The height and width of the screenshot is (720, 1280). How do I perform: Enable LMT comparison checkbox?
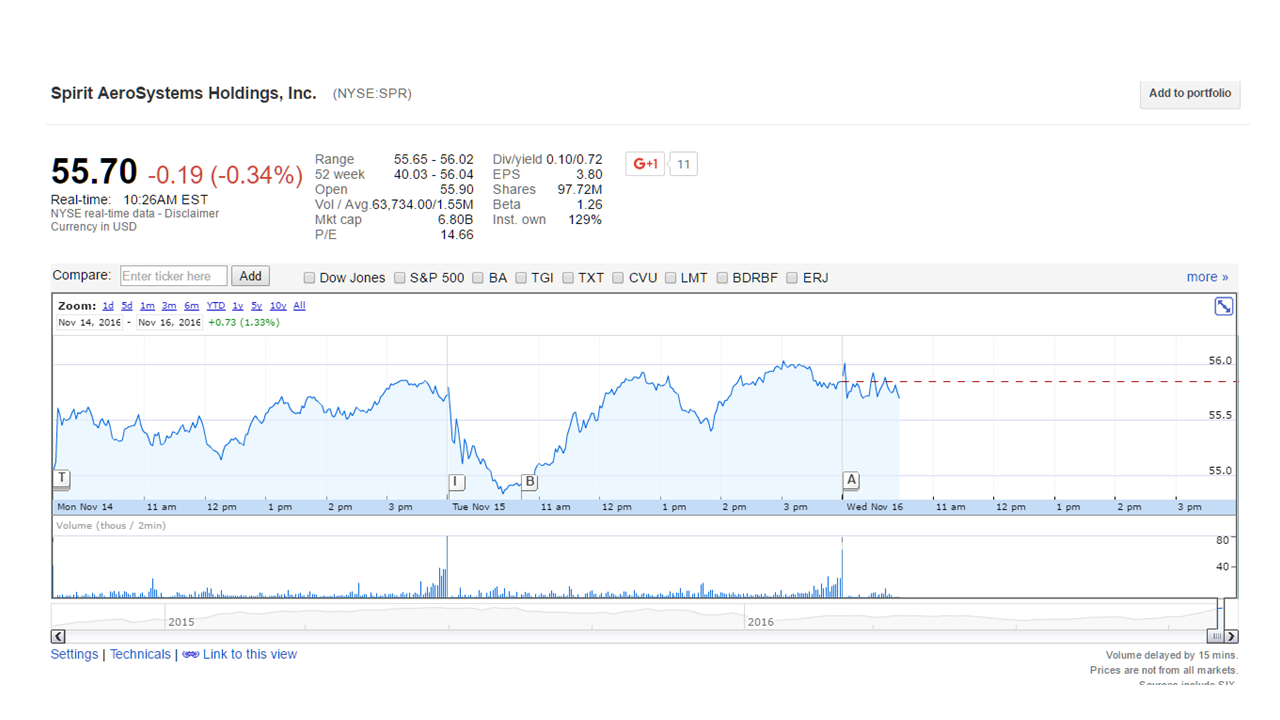pyautogui.click(x=671, y=278)
